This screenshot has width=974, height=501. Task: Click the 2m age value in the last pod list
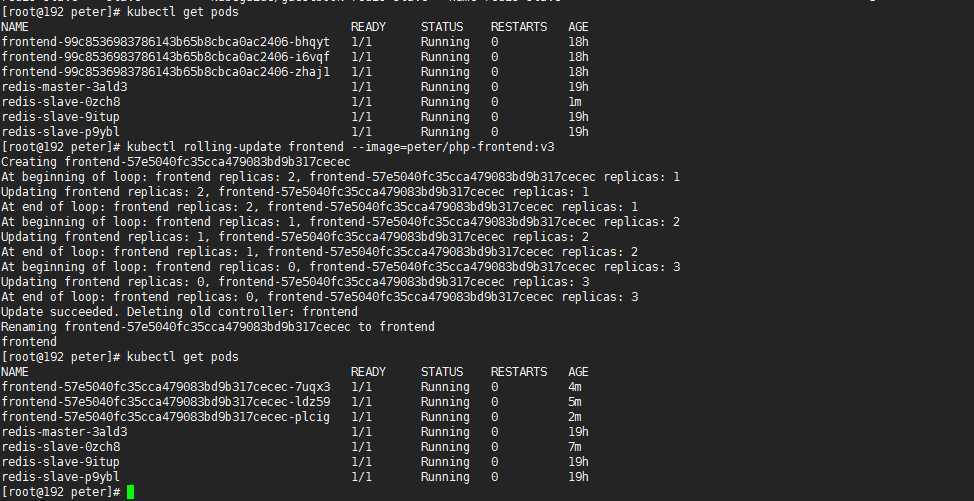pos(575,417)
